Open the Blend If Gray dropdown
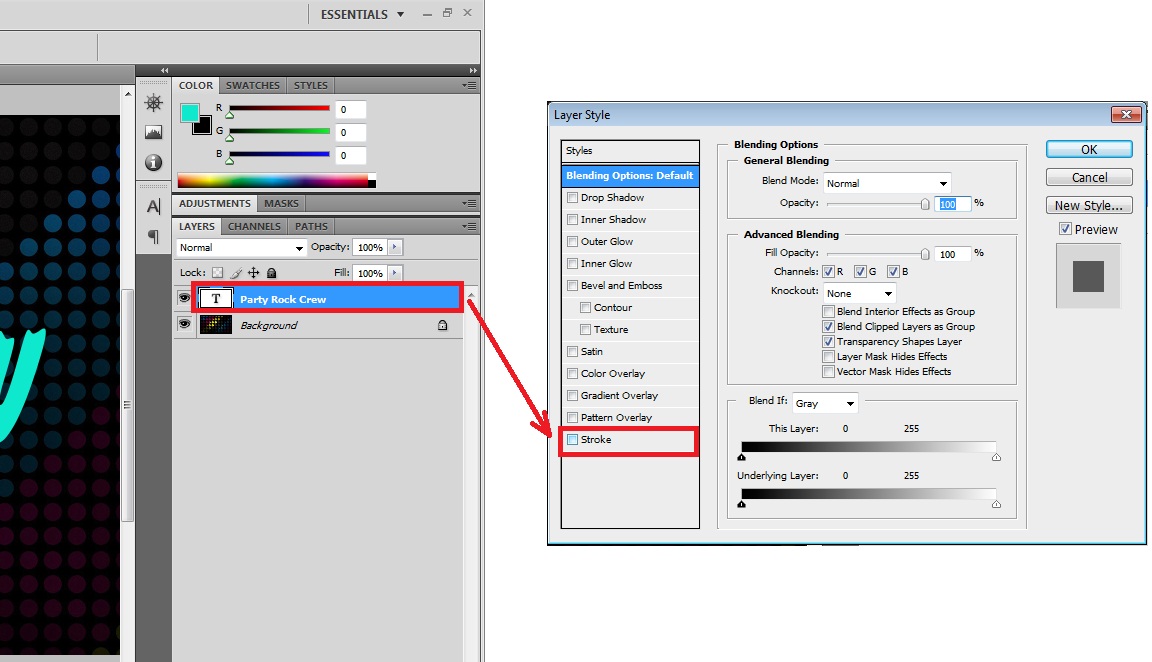The image size is (1152, 662). tap(825, 403)
